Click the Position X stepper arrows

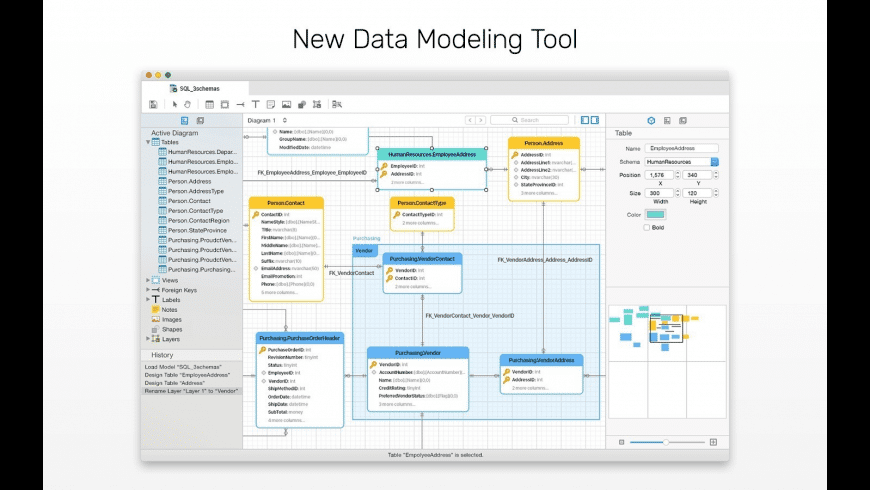pyautogui.click(x=677, y=175)
